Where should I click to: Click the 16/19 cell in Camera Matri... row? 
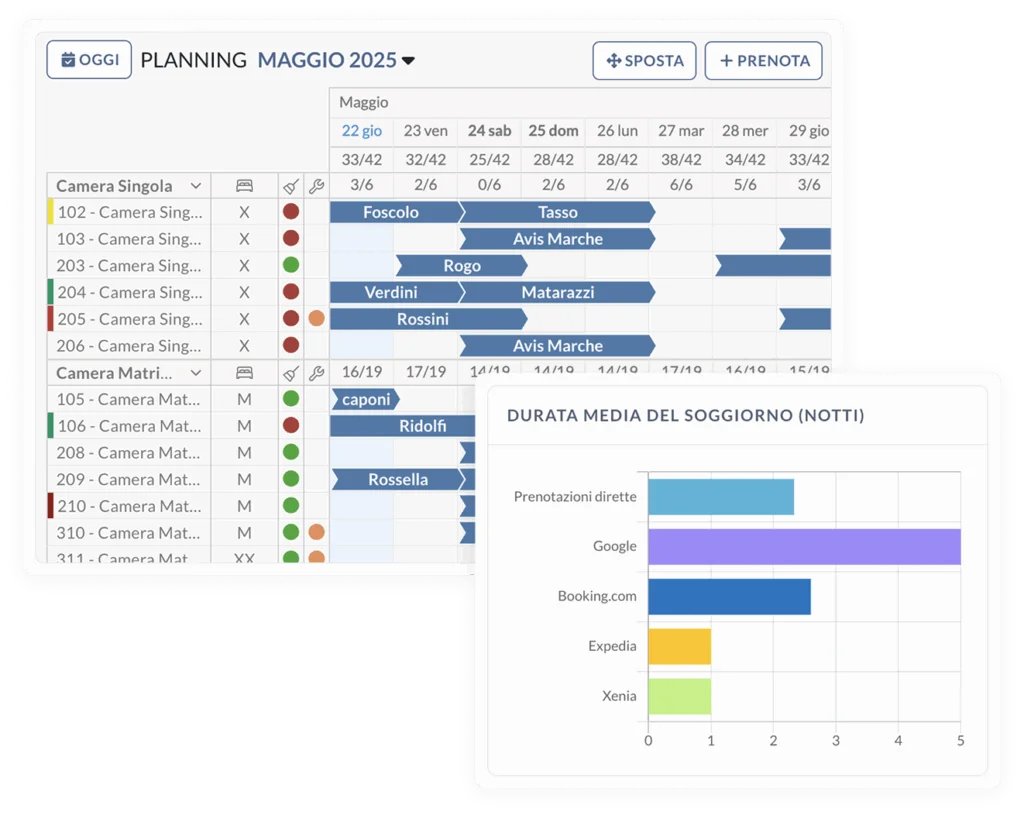362,372
